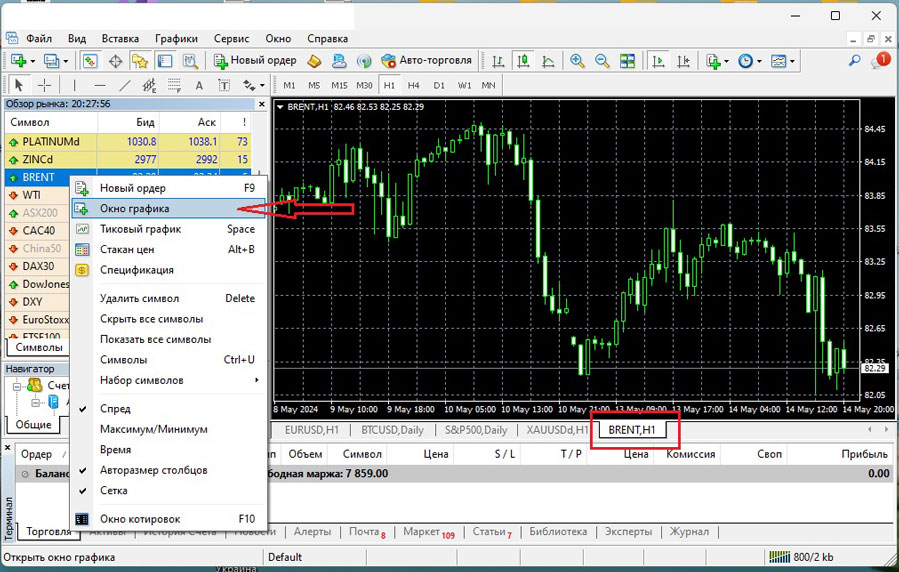Switch timeframe to H4
The width and height of the screenshot is (899, 572).
pos(413,85)
